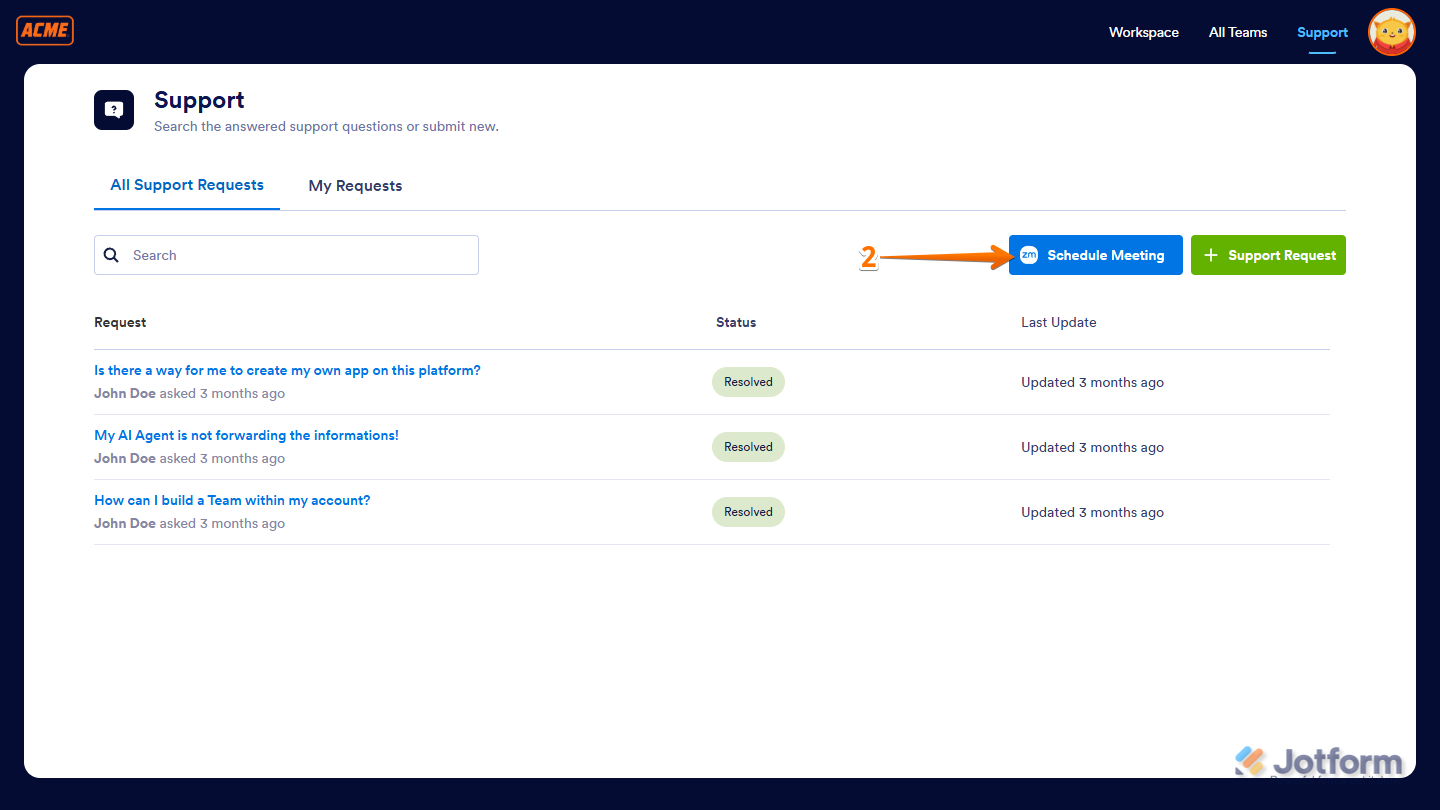Screen dimensions: 1440x810
Task: Open the AI Agent forwarding question
Action: [x=245, y=435]
